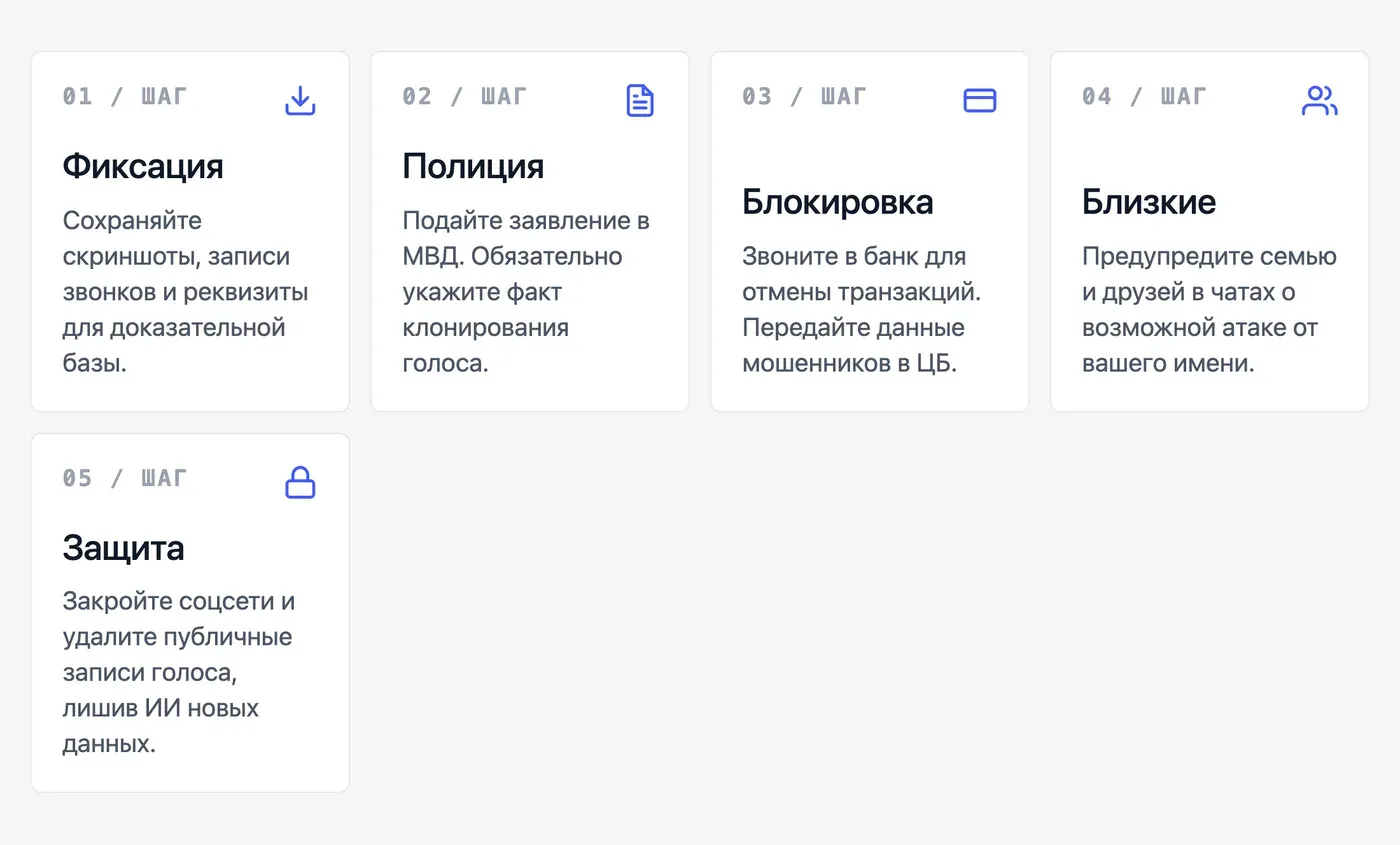The width and height of the screenshot is (1400, 845).
Task: Click the description starting 'Подайте заявление в МВД'
Action: pyautogui.click(x=527, y=292)
